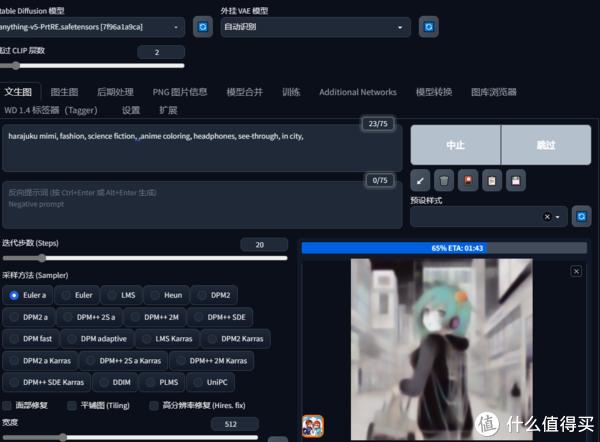Viewport: 600px width, 442px height.
Task: Switch to the 图生图 tab
Action: pos(64,92)
